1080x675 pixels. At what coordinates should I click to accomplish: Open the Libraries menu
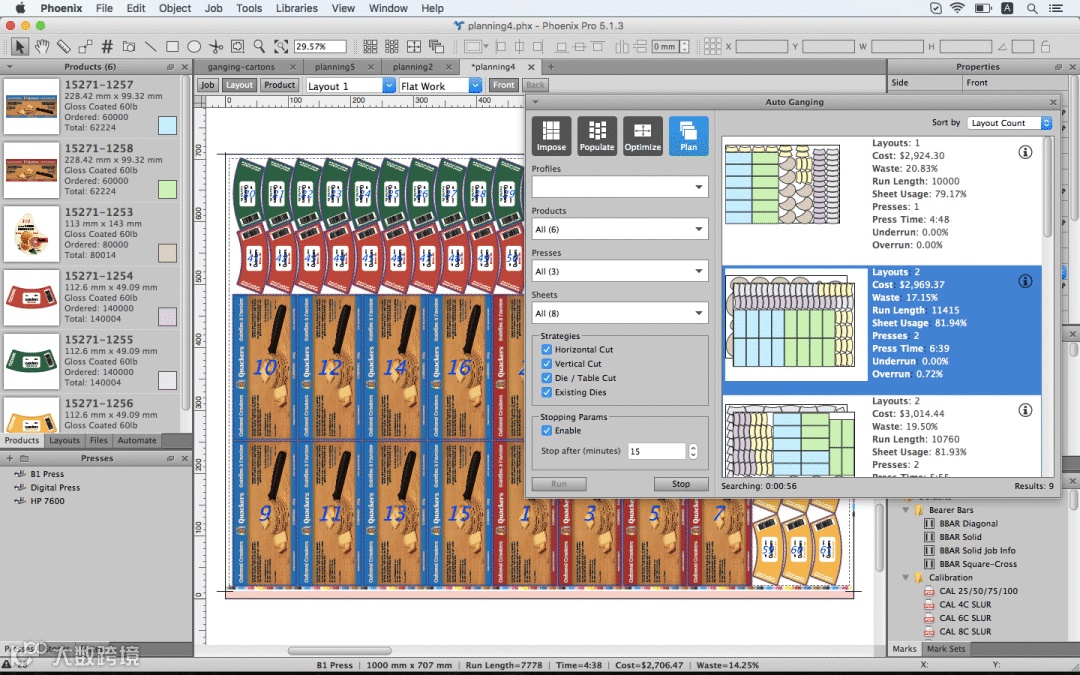click(x=297, y=8)
